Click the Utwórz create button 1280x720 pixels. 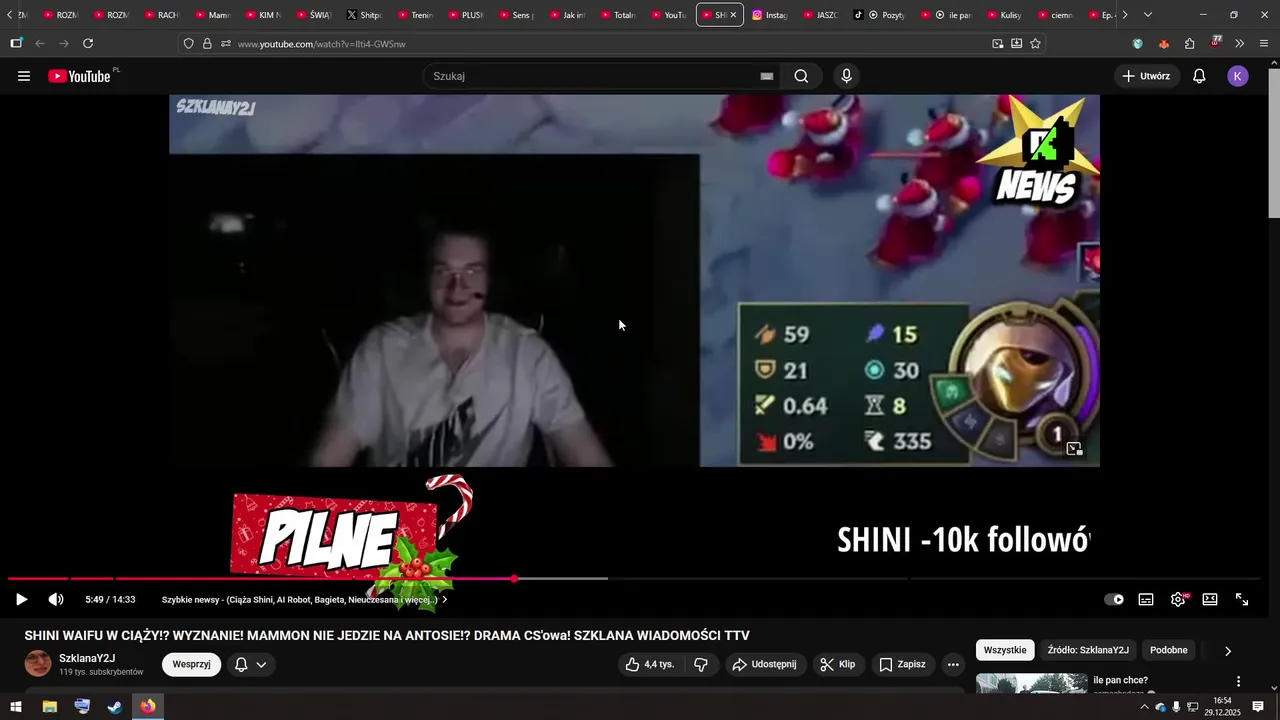coord(1146,76)
